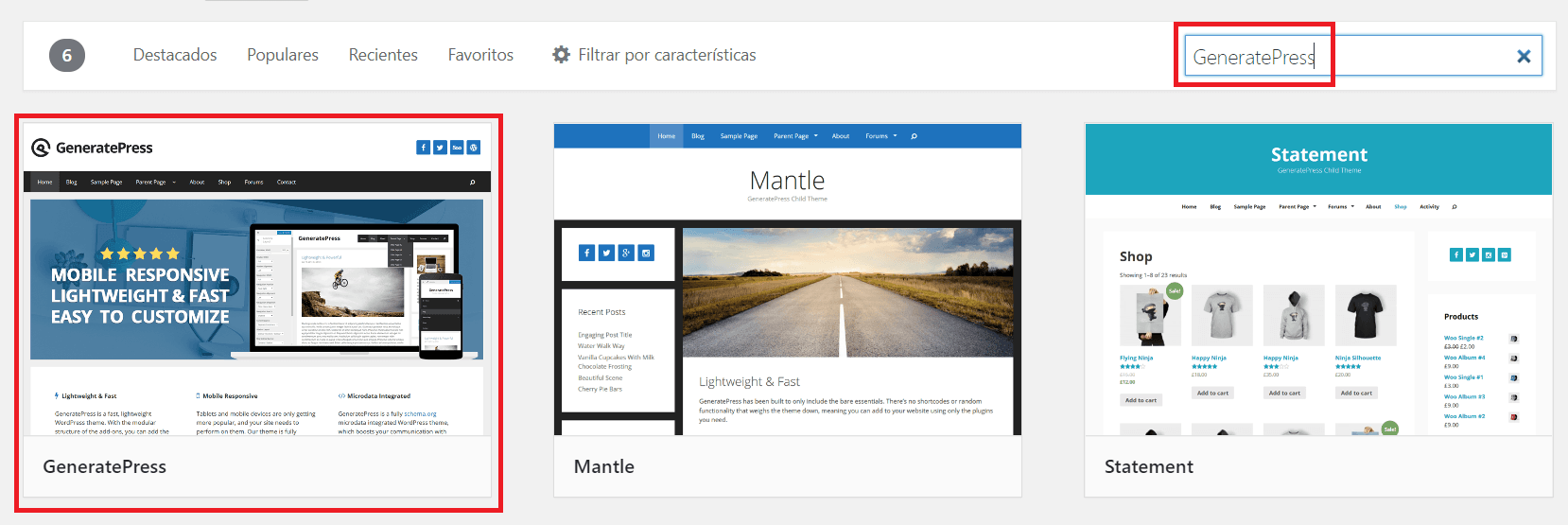Image resolution: width=1568 pixels, height=525 pixels.
Task: Expand Parent Page dropdown in Mantle preview
Action: [x=795, y=136]
